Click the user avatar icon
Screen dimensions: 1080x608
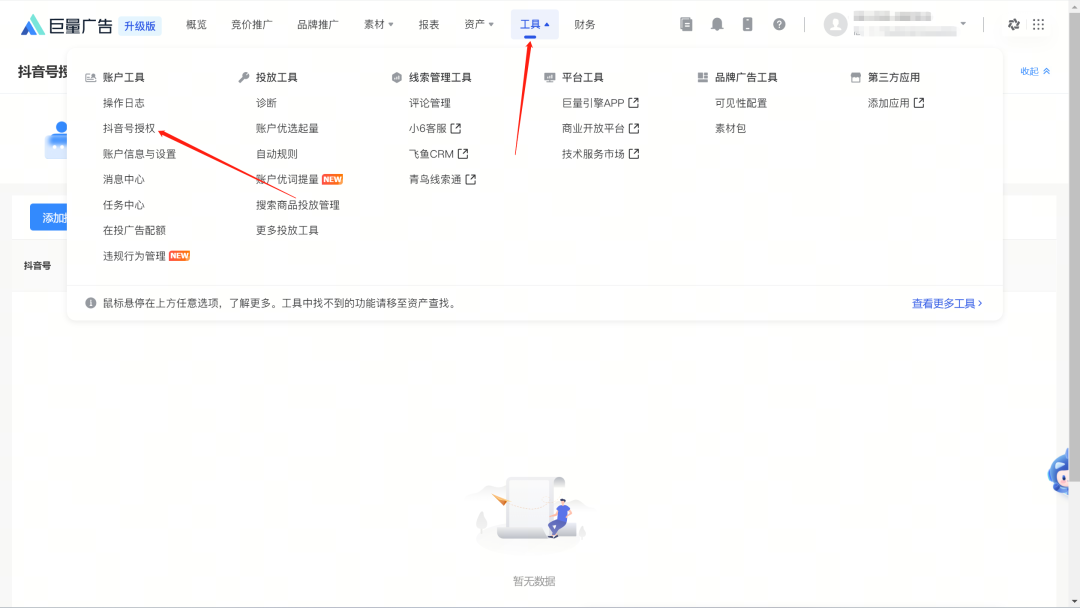(835, 25)
